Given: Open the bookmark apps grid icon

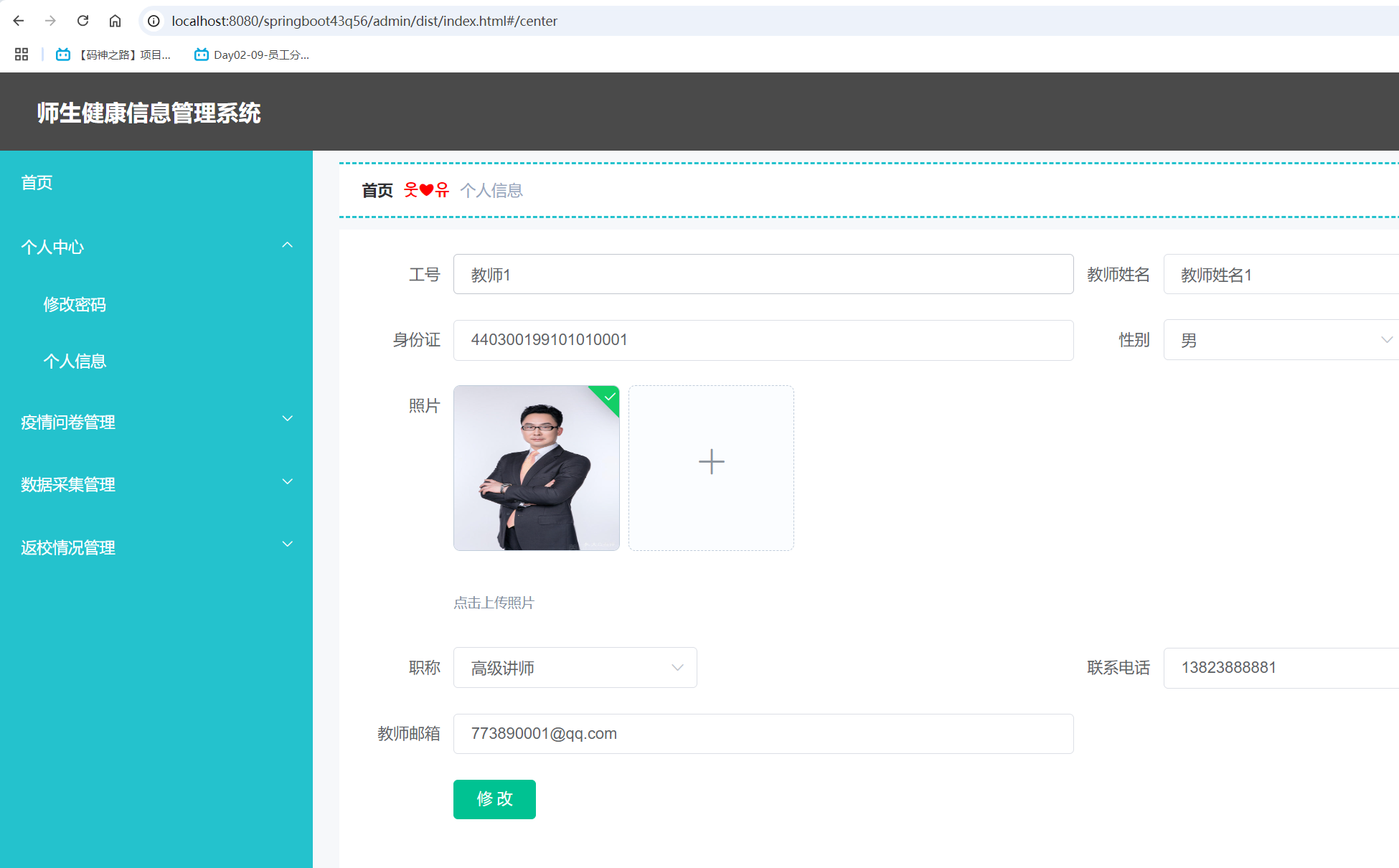Looking at the screenshot, I should pos(21,54).
